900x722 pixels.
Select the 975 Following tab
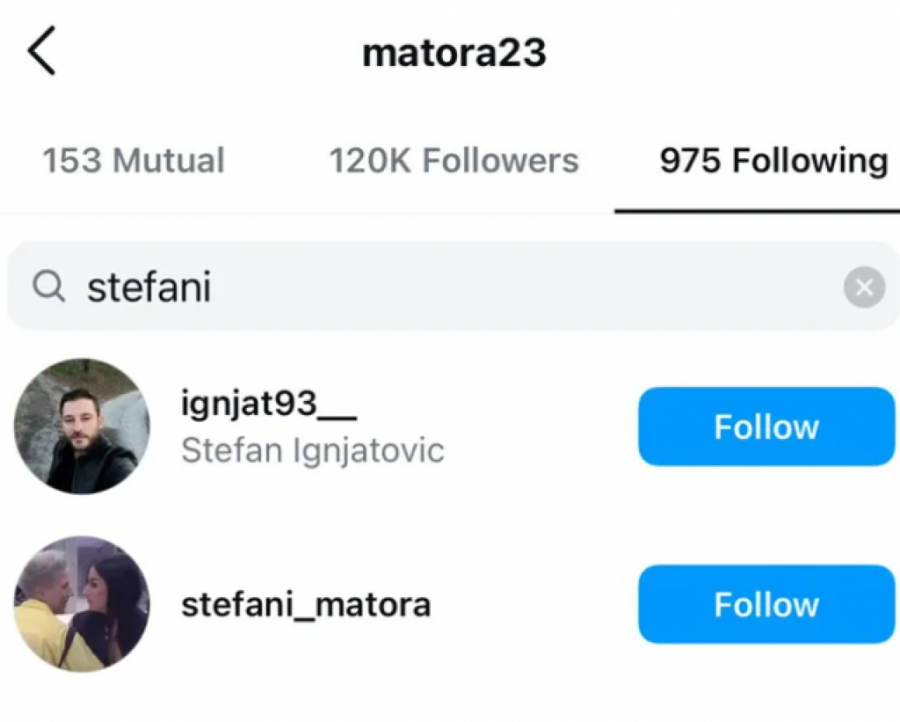click(x=773, y=161)
